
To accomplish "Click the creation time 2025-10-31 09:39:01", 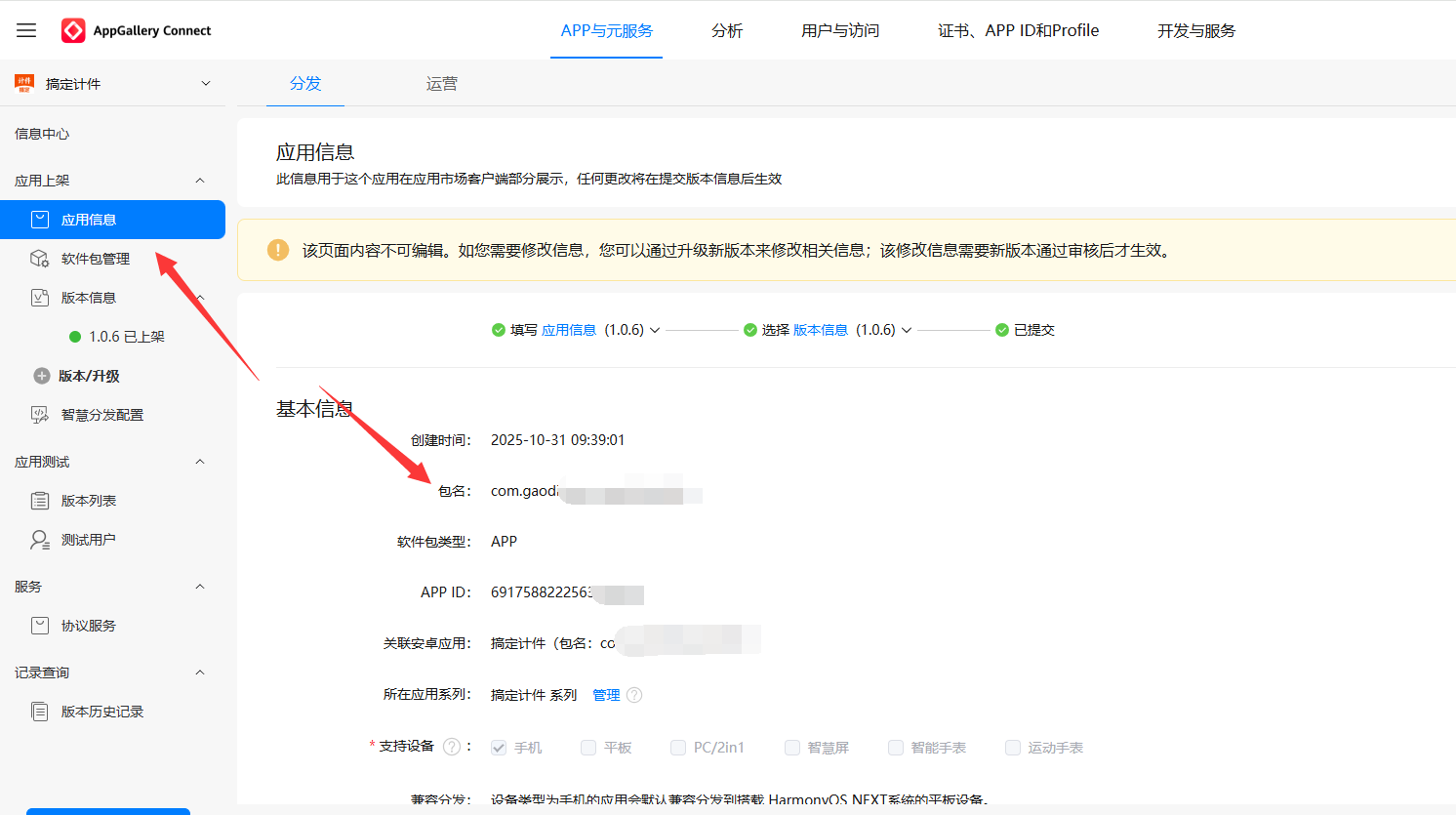I will (558, 440).
